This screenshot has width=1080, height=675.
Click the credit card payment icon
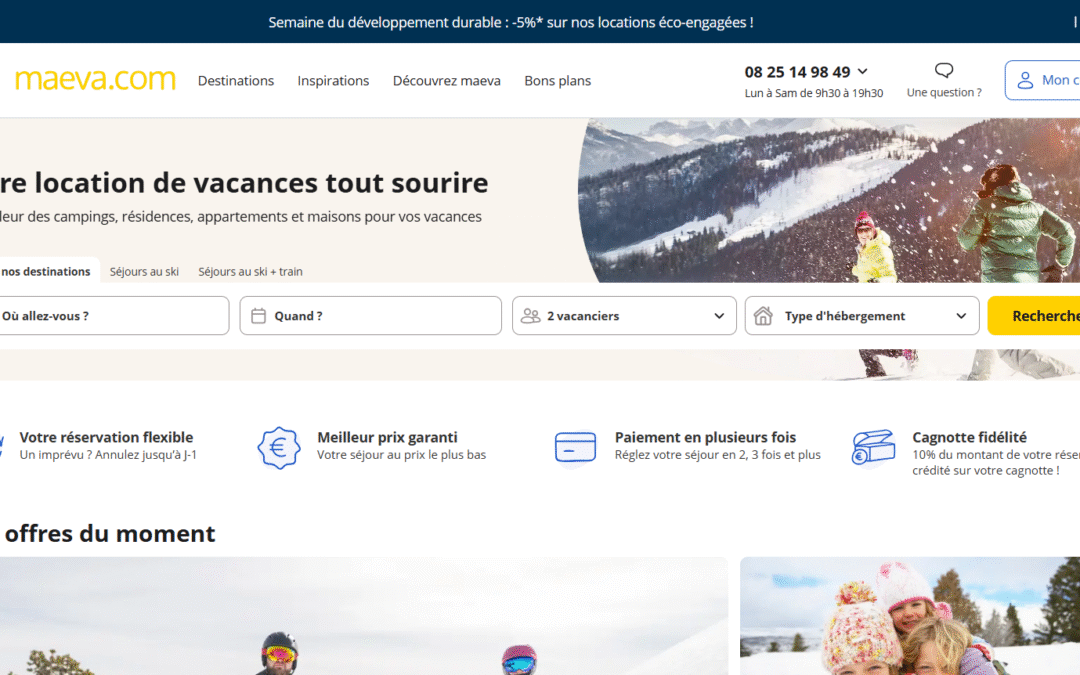tap(575, 447)
